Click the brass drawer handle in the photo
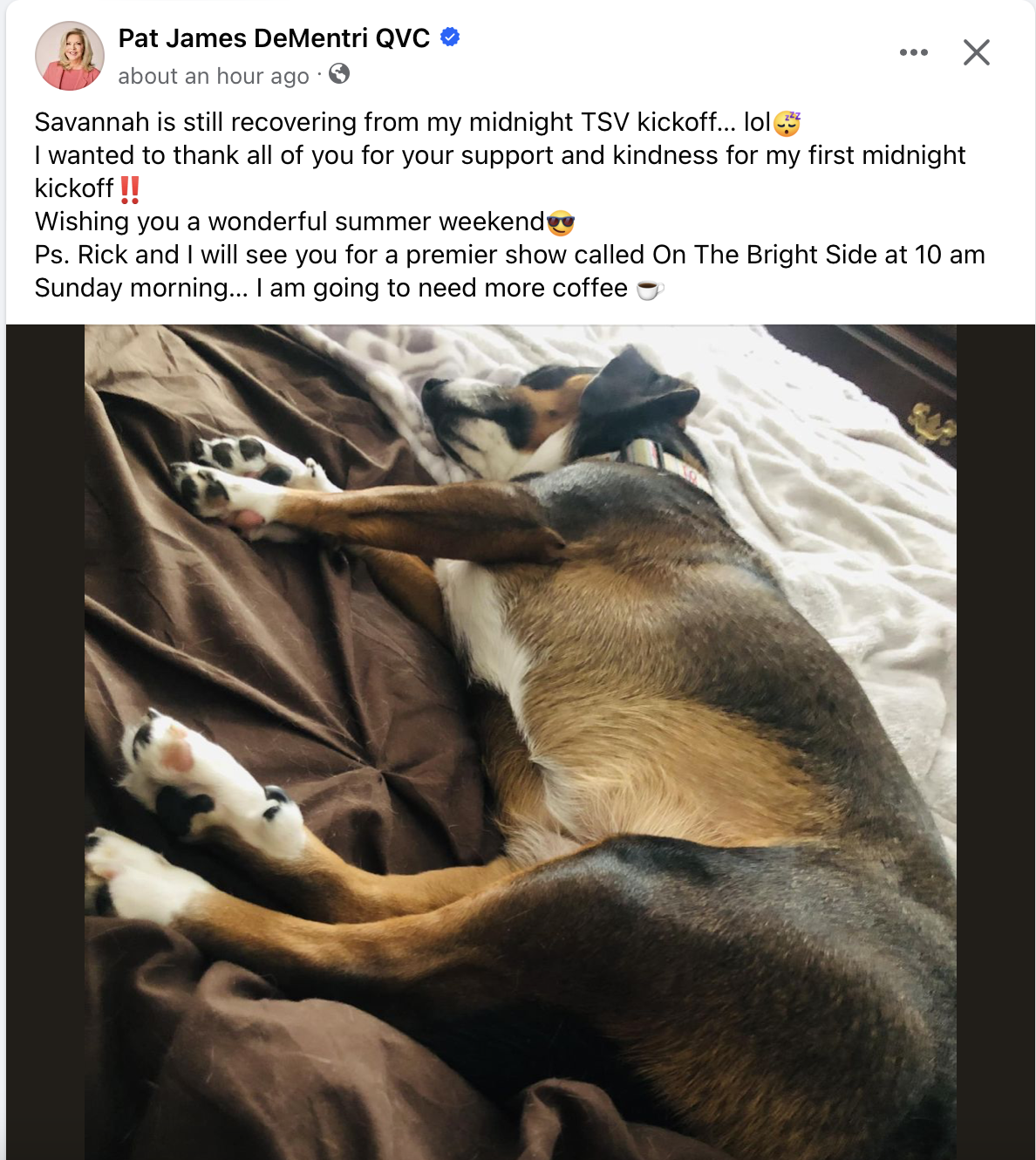This screenshot has height=1160, width=1036. (931, 425)
